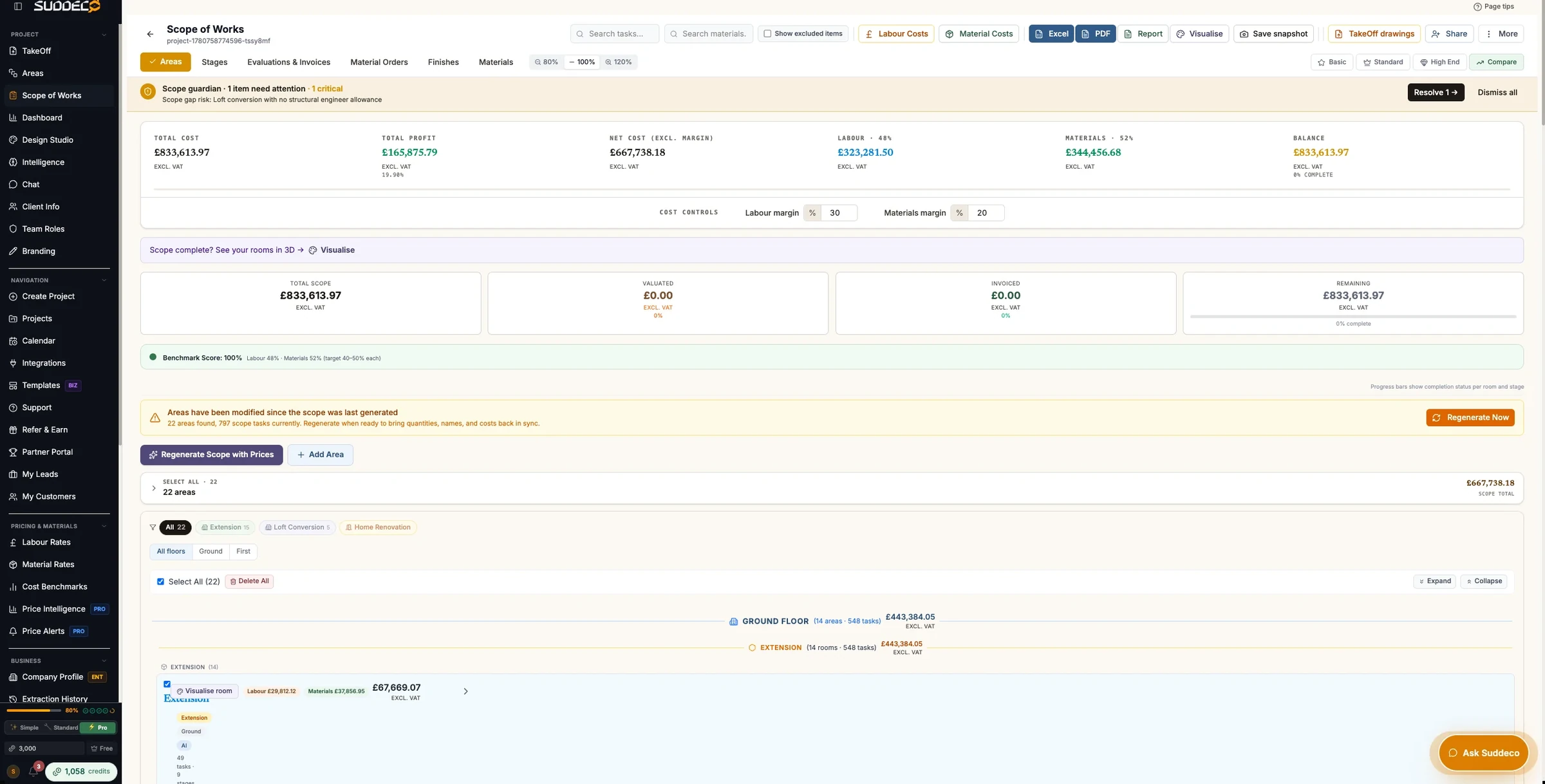Expand the Extension room chevron
The height and width of the screenshot is (784, 1545).
pyautogui.click(x=465, y=691)
